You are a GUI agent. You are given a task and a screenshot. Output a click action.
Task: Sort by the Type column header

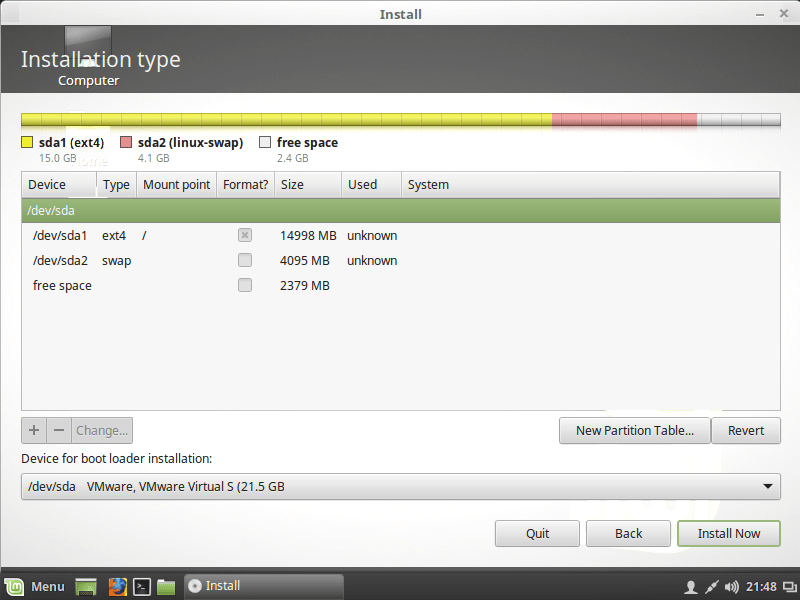[116, 185]
